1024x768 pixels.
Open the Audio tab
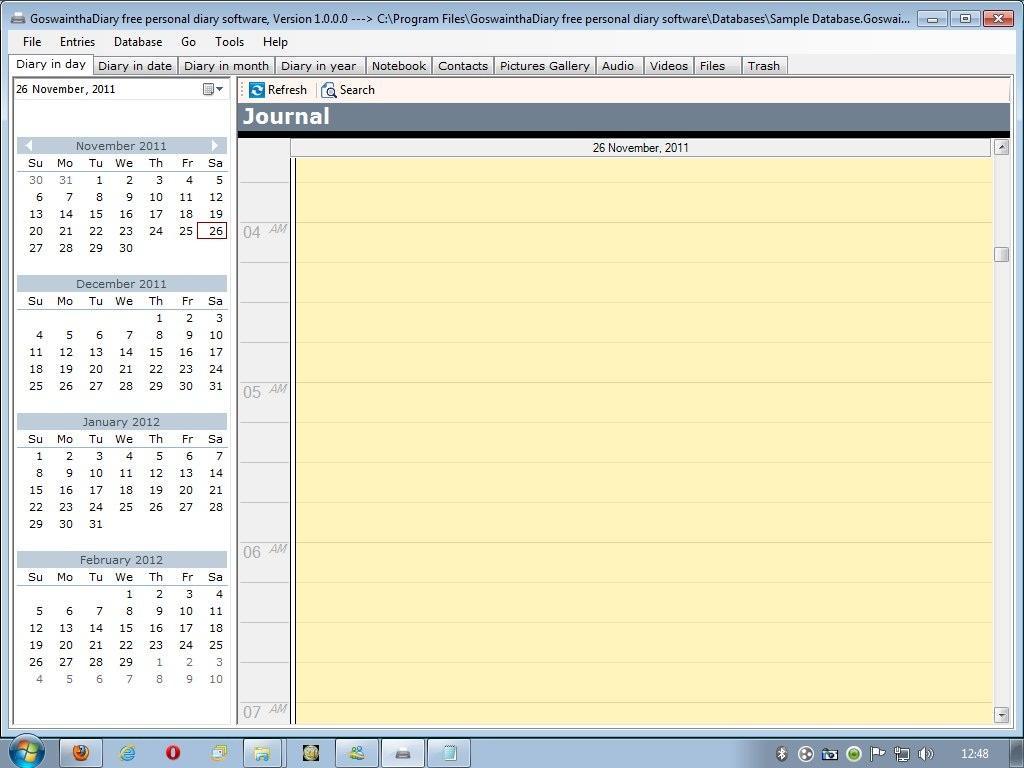(618, 66)
